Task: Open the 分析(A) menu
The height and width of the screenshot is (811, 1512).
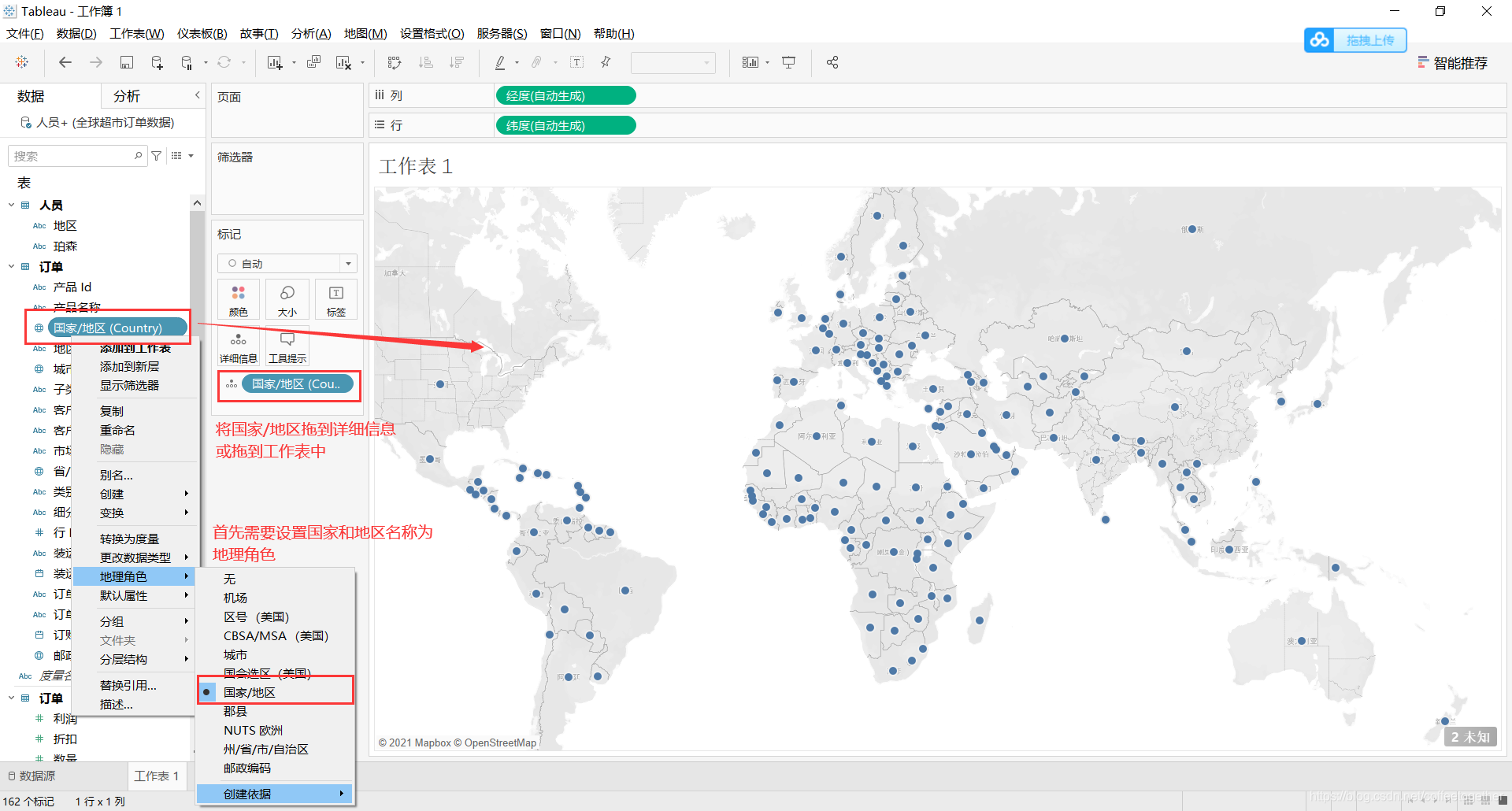Action: tap(311, 34)
